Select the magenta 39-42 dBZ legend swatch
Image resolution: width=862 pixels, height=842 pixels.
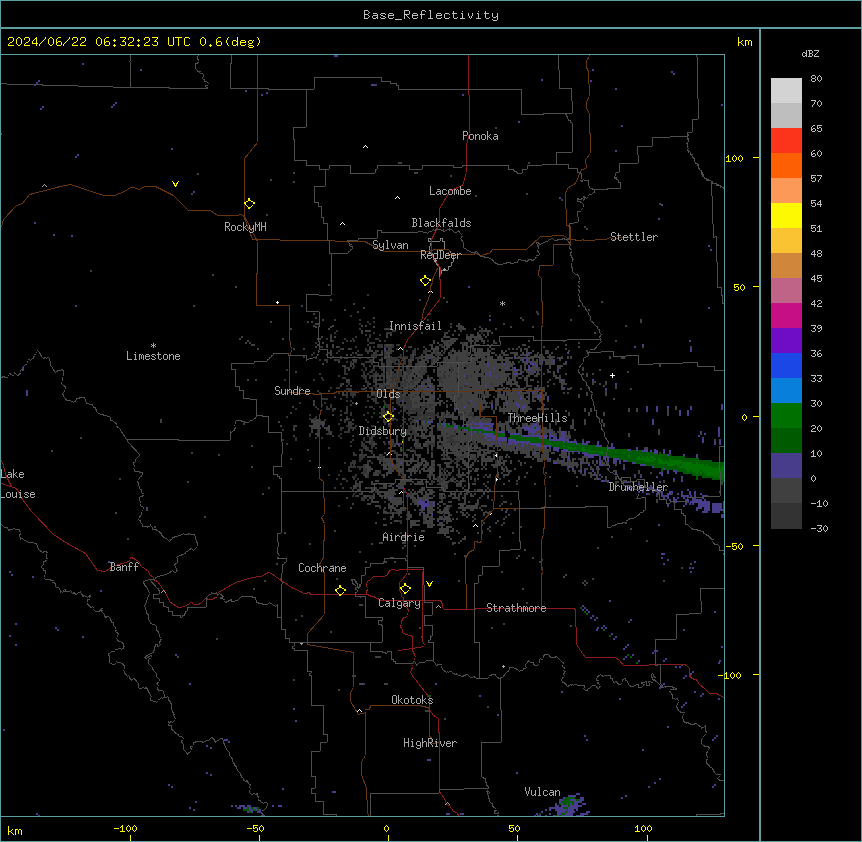coord(786,315)
